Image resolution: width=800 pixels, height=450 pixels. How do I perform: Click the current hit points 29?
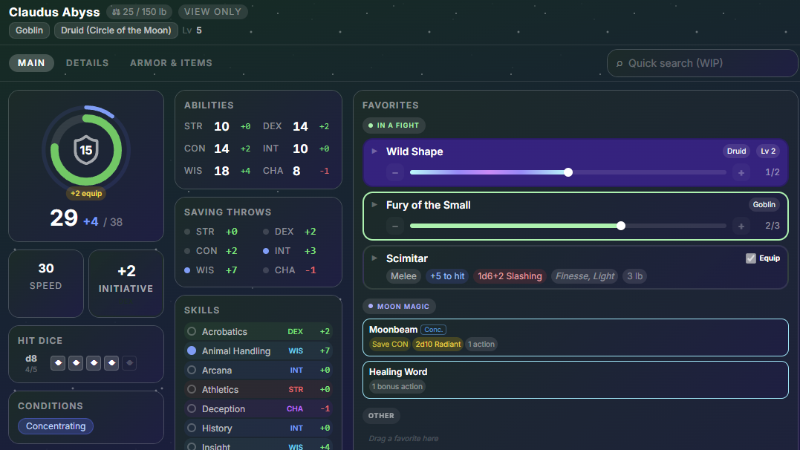click(x=64, y=218)
